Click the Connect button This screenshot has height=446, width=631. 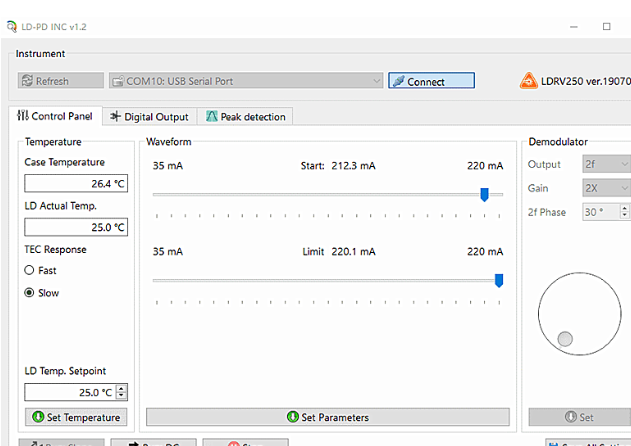coord(431,81)
